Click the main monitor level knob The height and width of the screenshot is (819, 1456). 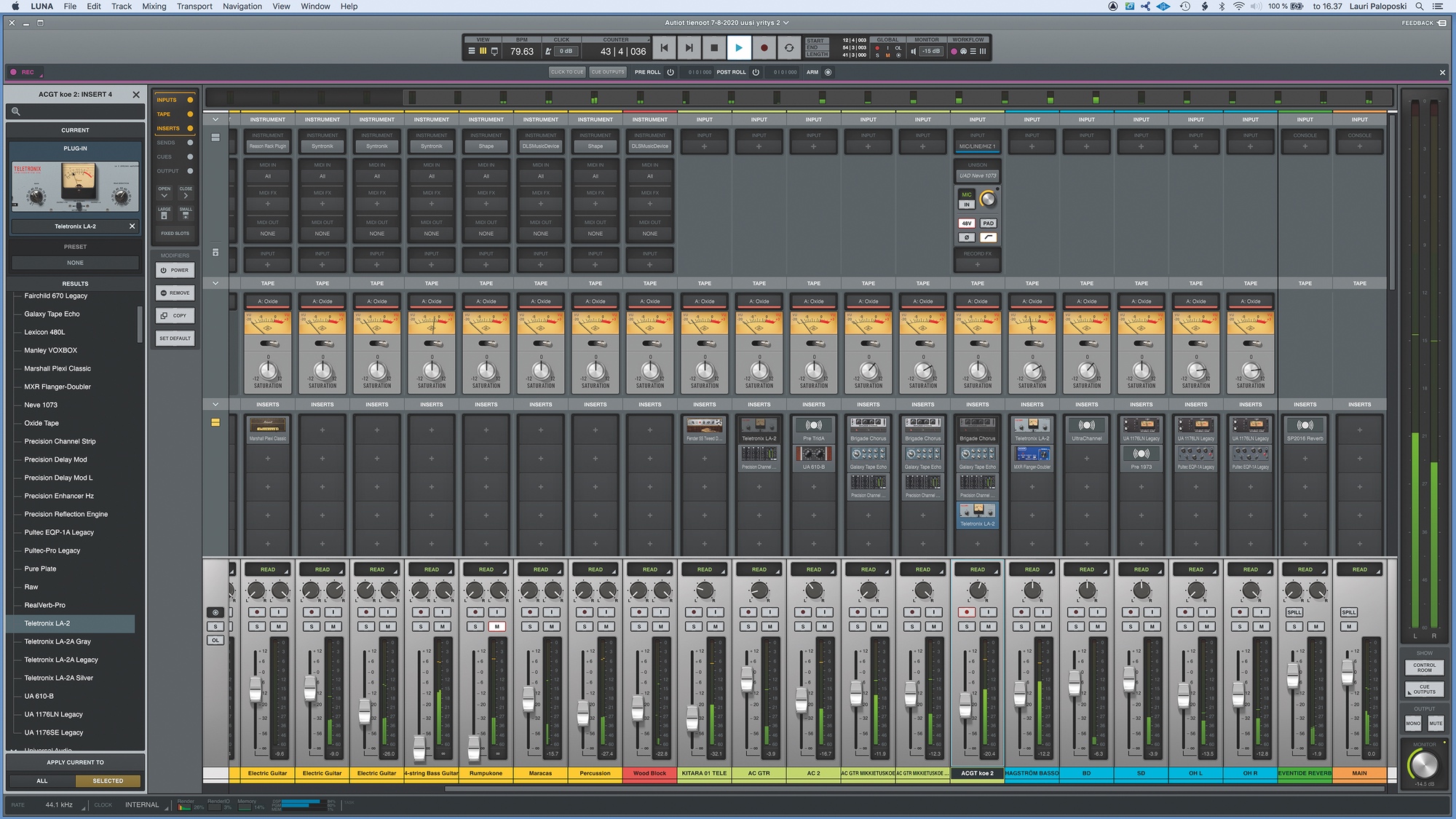(x=1424, y=764)
